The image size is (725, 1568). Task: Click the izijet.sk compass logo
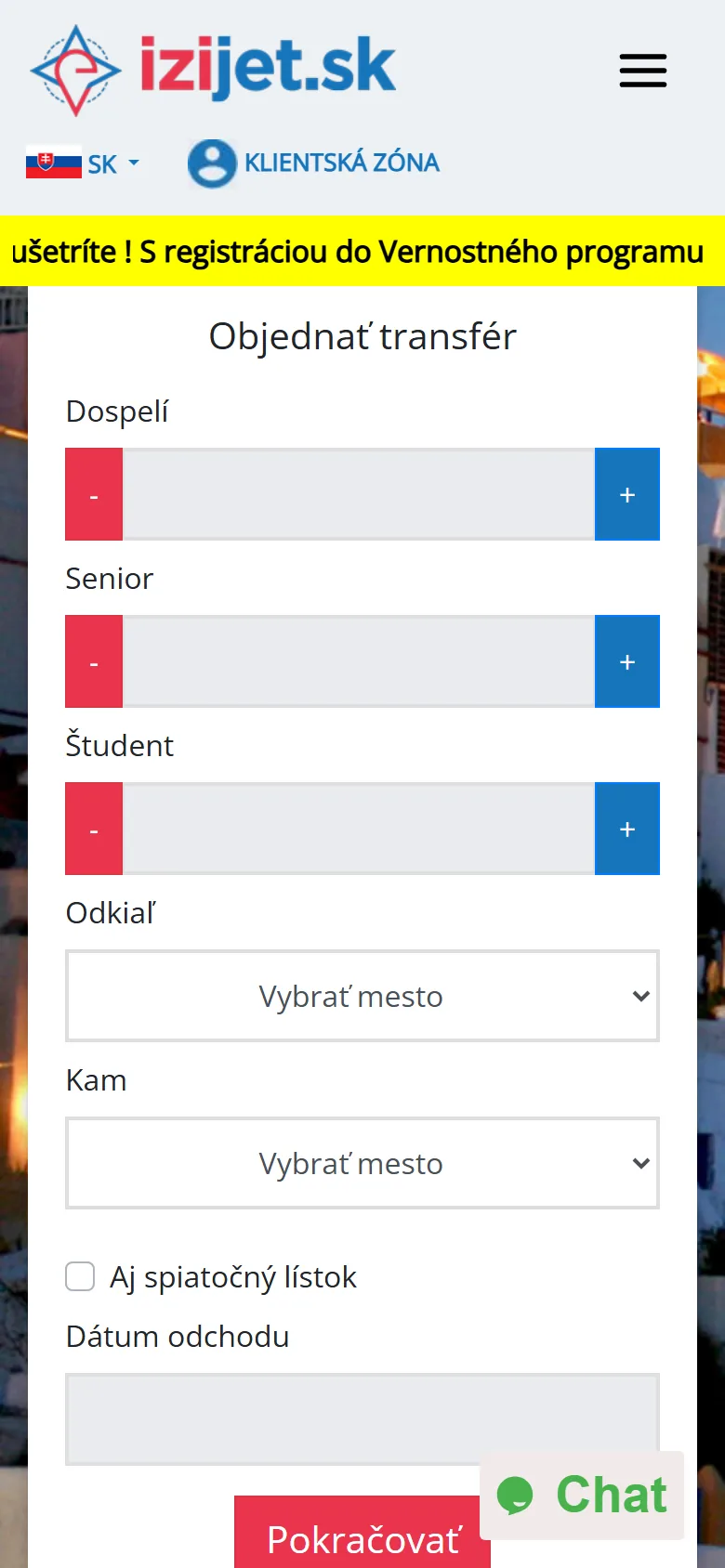coord(75,71)
